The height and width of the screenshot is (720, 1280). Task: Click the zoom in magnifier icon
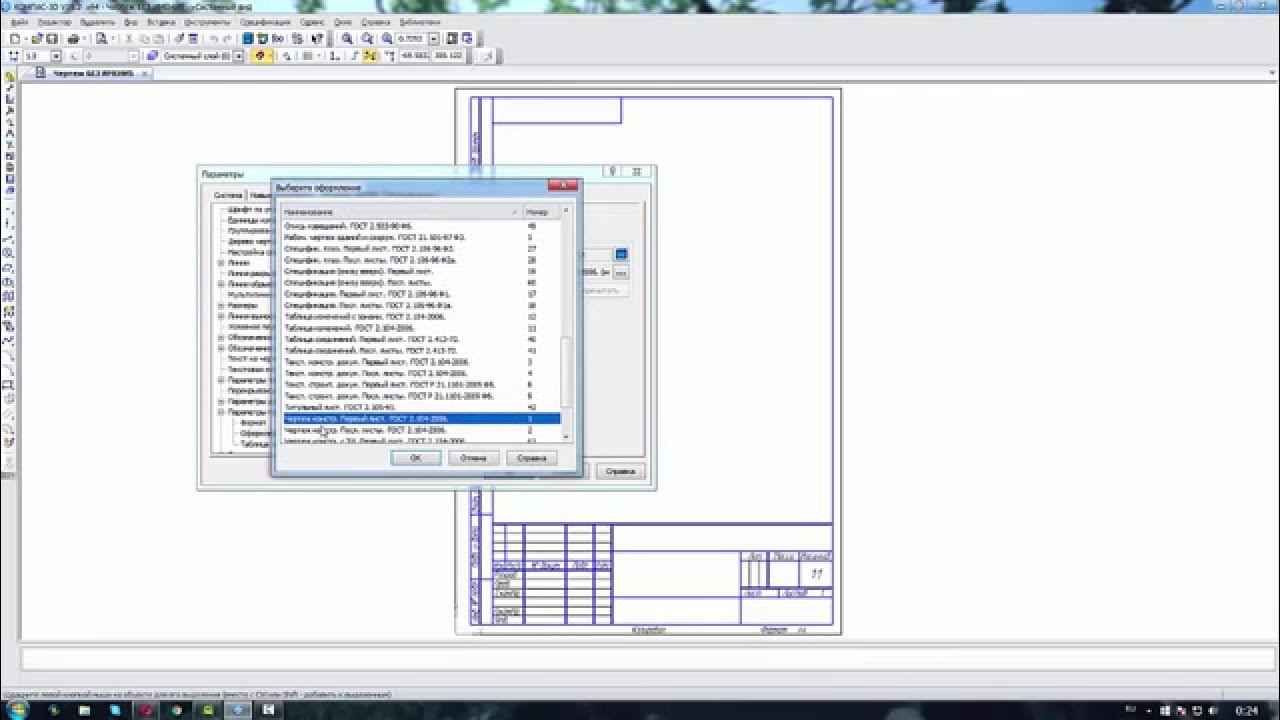347,38
